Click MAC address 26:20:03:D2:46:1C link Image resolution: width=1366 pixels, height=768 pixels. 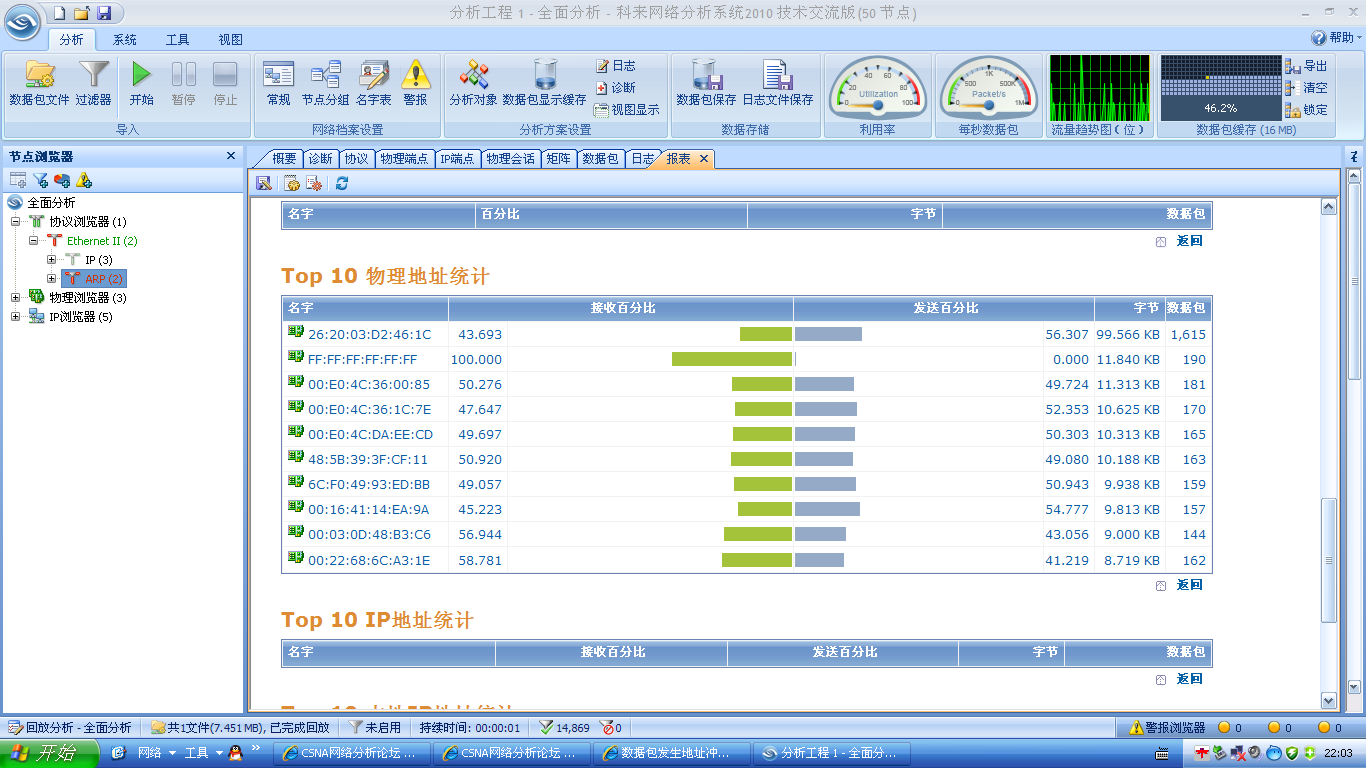[x=369, y=335]
